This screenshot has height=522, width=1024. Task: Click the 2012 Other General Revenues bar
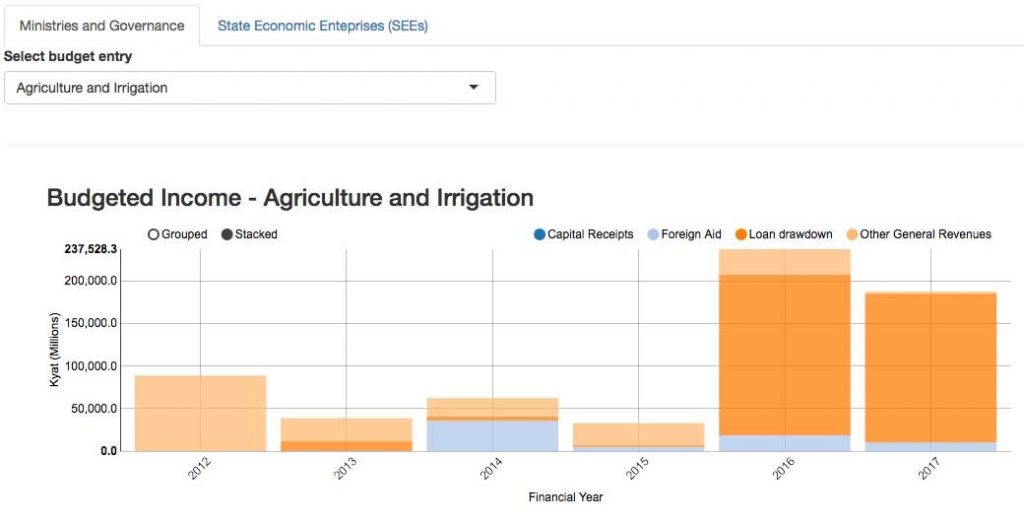[x=200, y=413]
